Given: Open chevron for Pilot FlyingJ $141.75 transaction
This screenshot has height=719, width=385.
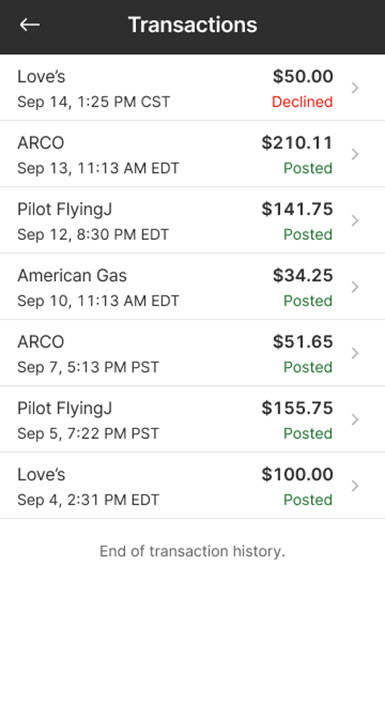Looking at the screenshot, I should [x=355, y=221].
